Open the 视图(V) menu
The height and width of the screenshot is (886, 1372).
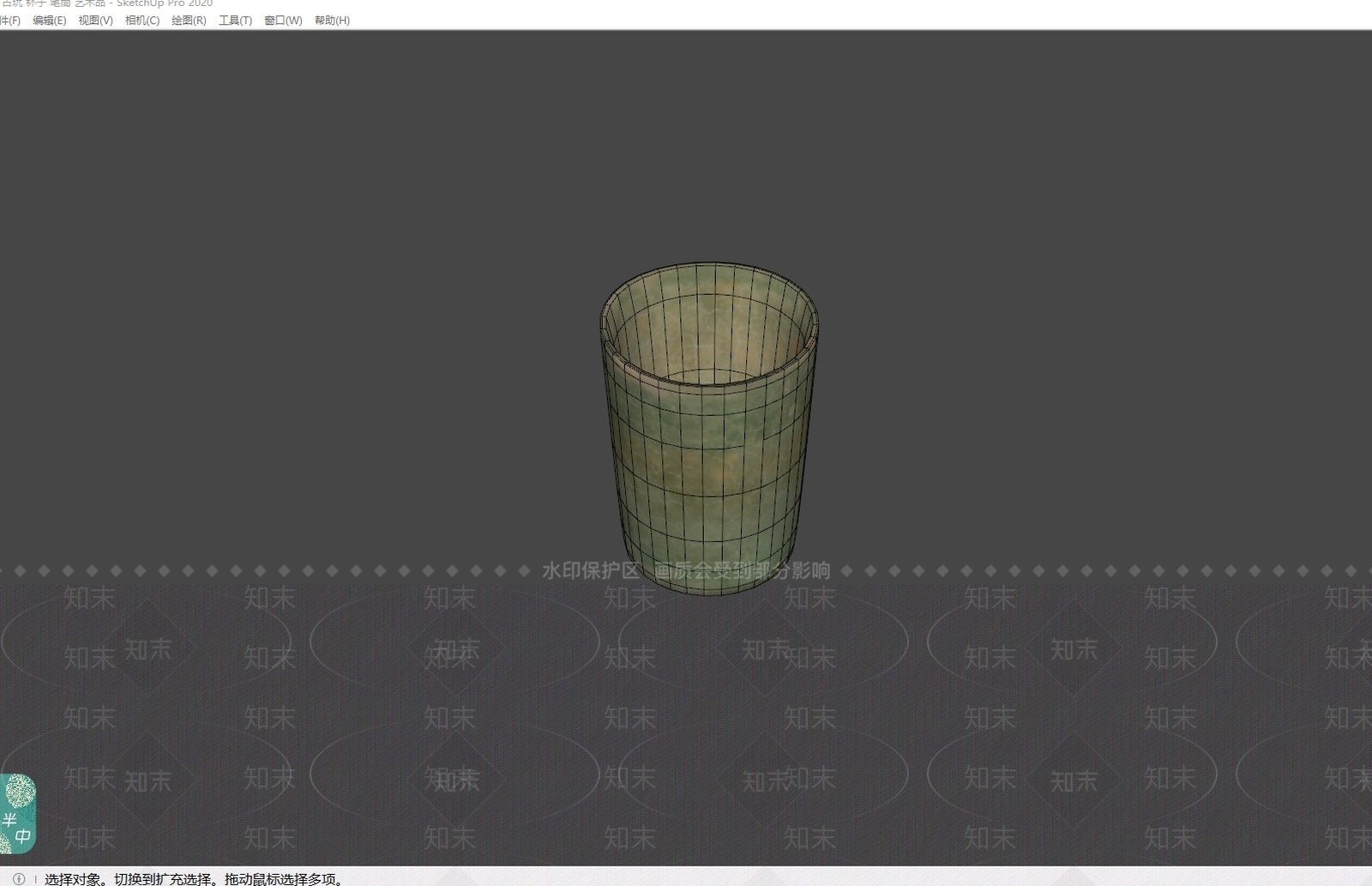tap(95, 21)
